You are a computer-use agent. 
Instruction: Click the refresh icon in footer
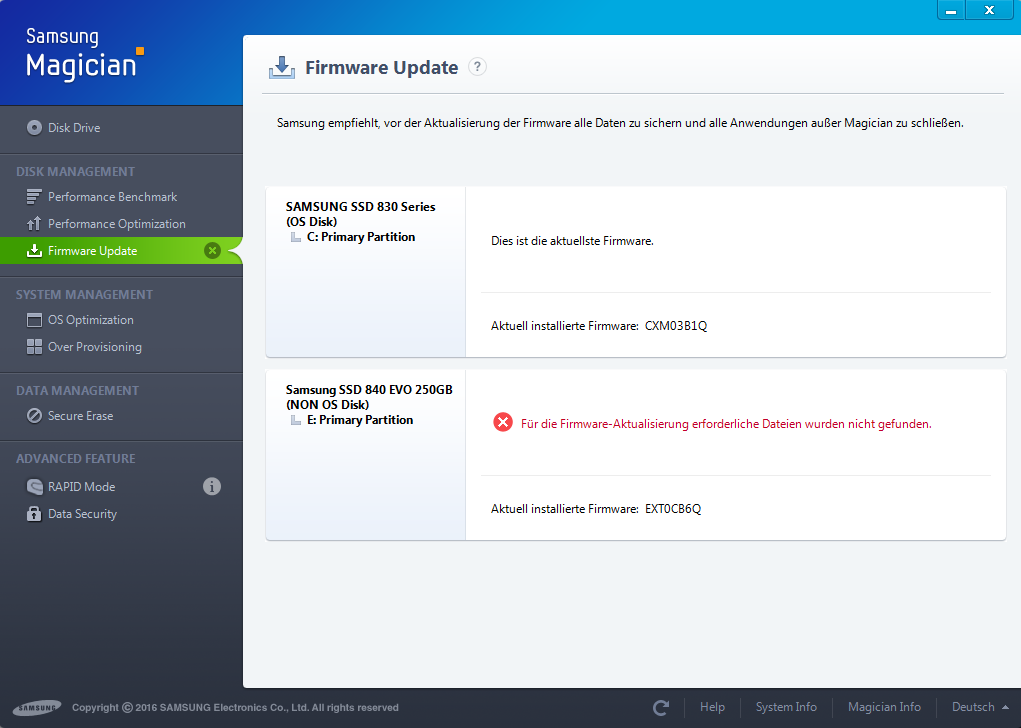tap(661, 708)
